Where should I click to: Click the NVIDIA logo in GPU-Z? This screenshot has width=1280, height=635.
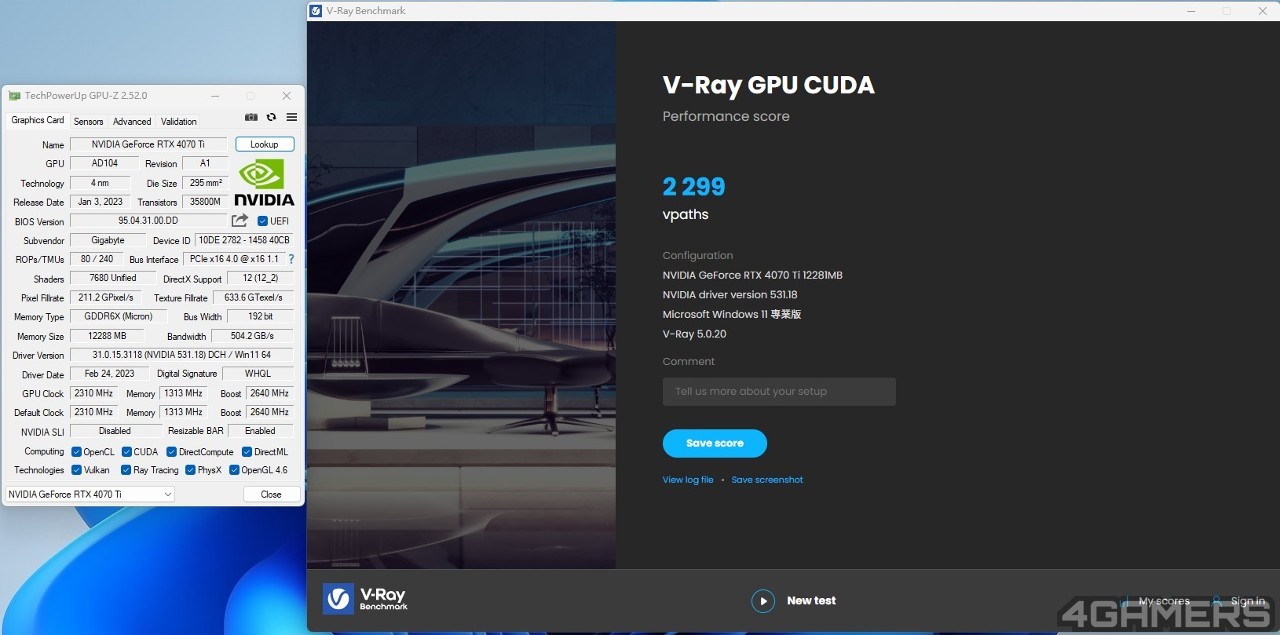click(264, 182)
